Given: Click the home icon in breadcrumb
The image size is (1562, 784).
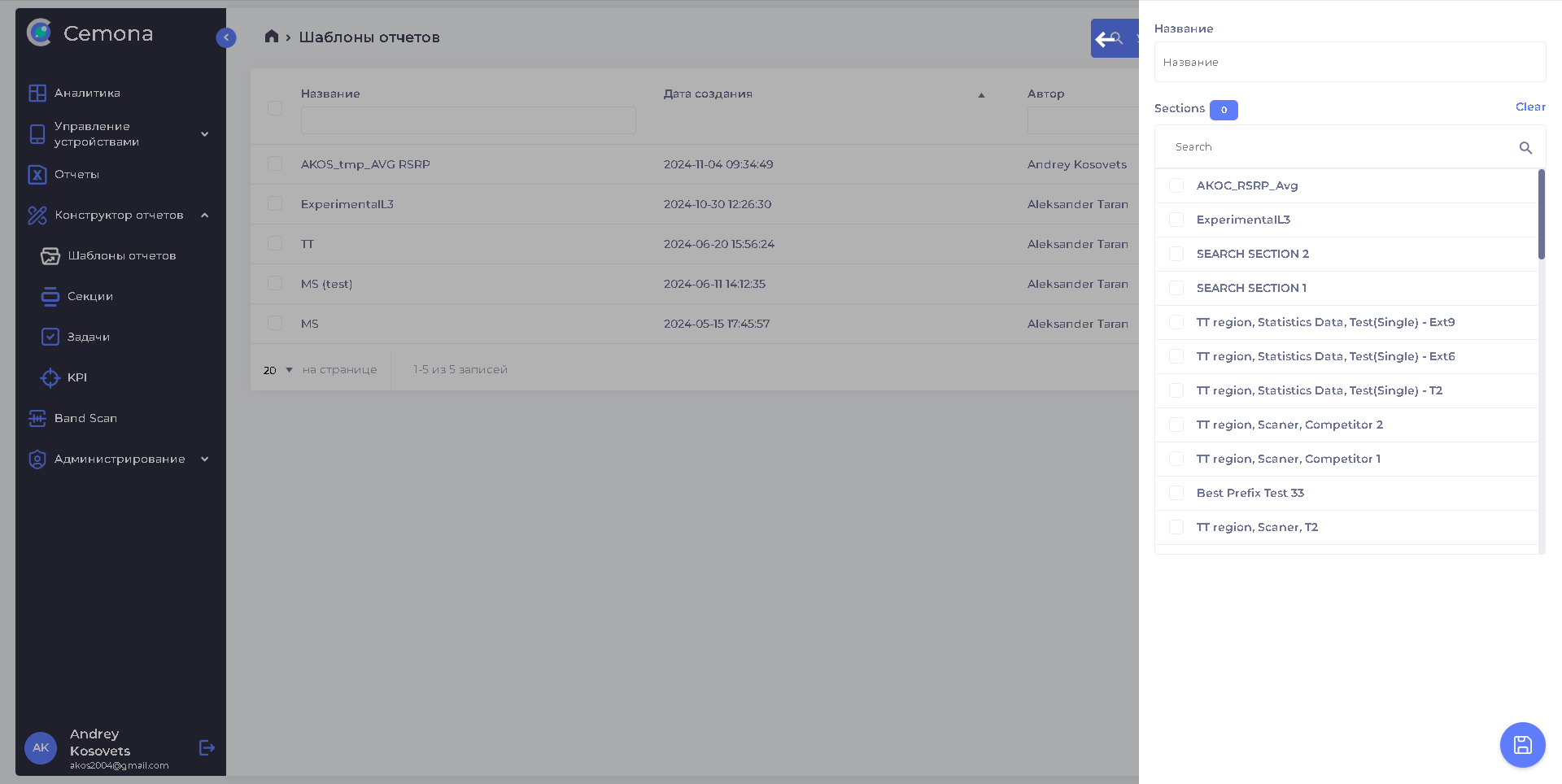Looking at the screenshot, I should (272, 37).
